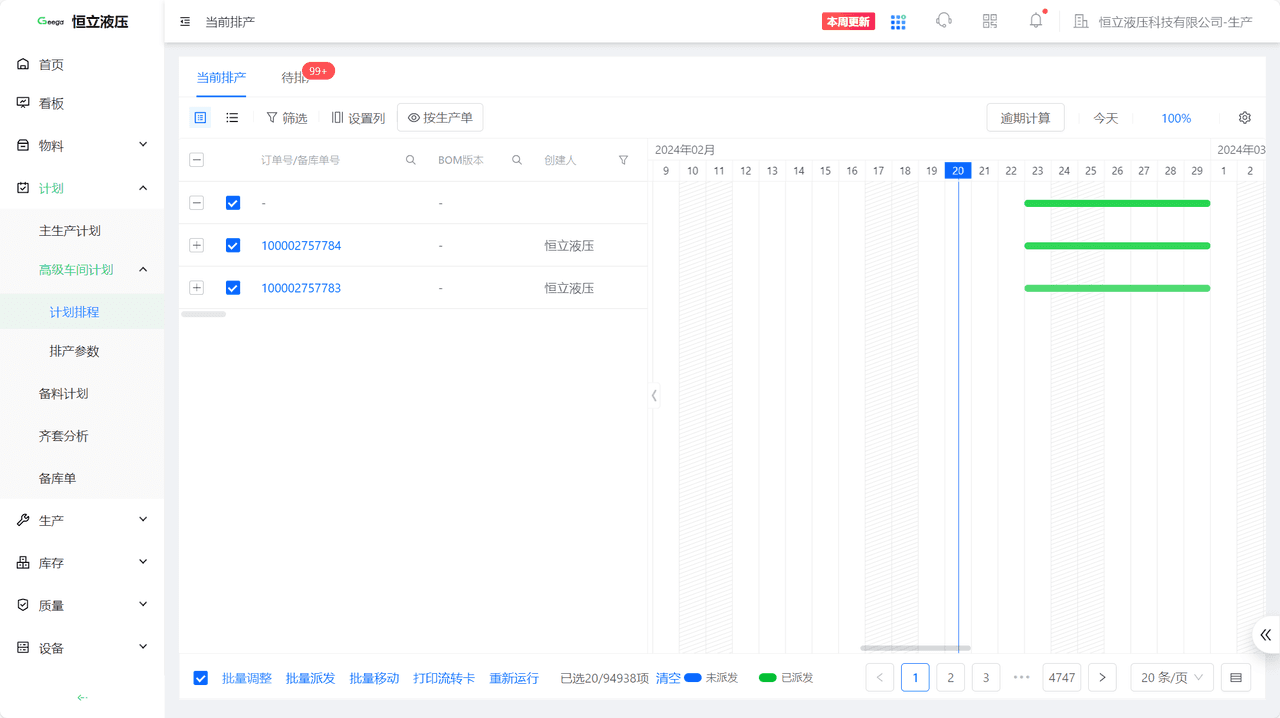
Task: Click 重新运行 link
Action: [x=514, y=678]
